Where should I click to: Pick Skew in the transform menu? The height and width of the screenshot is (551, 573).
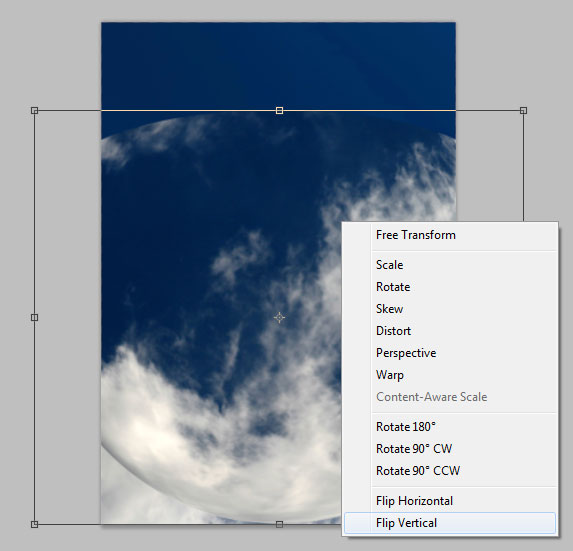pos(450,309)
